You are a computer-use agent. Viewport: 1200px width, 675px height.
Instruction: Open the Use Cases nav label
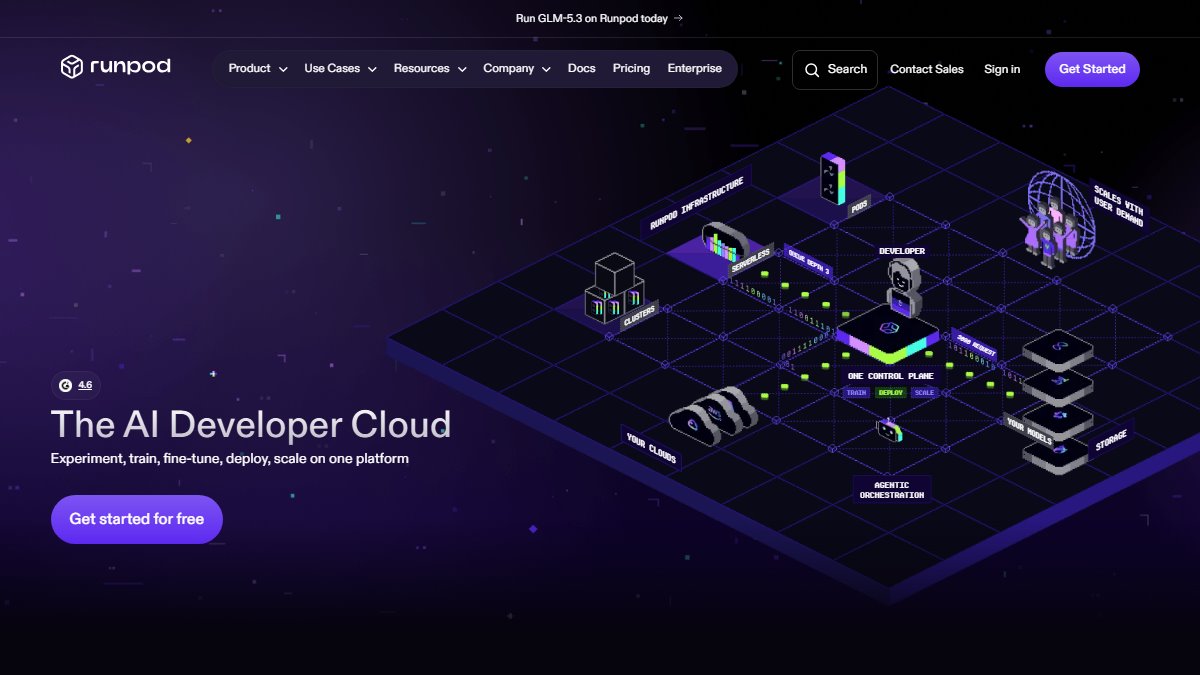[x=332, y=69]
